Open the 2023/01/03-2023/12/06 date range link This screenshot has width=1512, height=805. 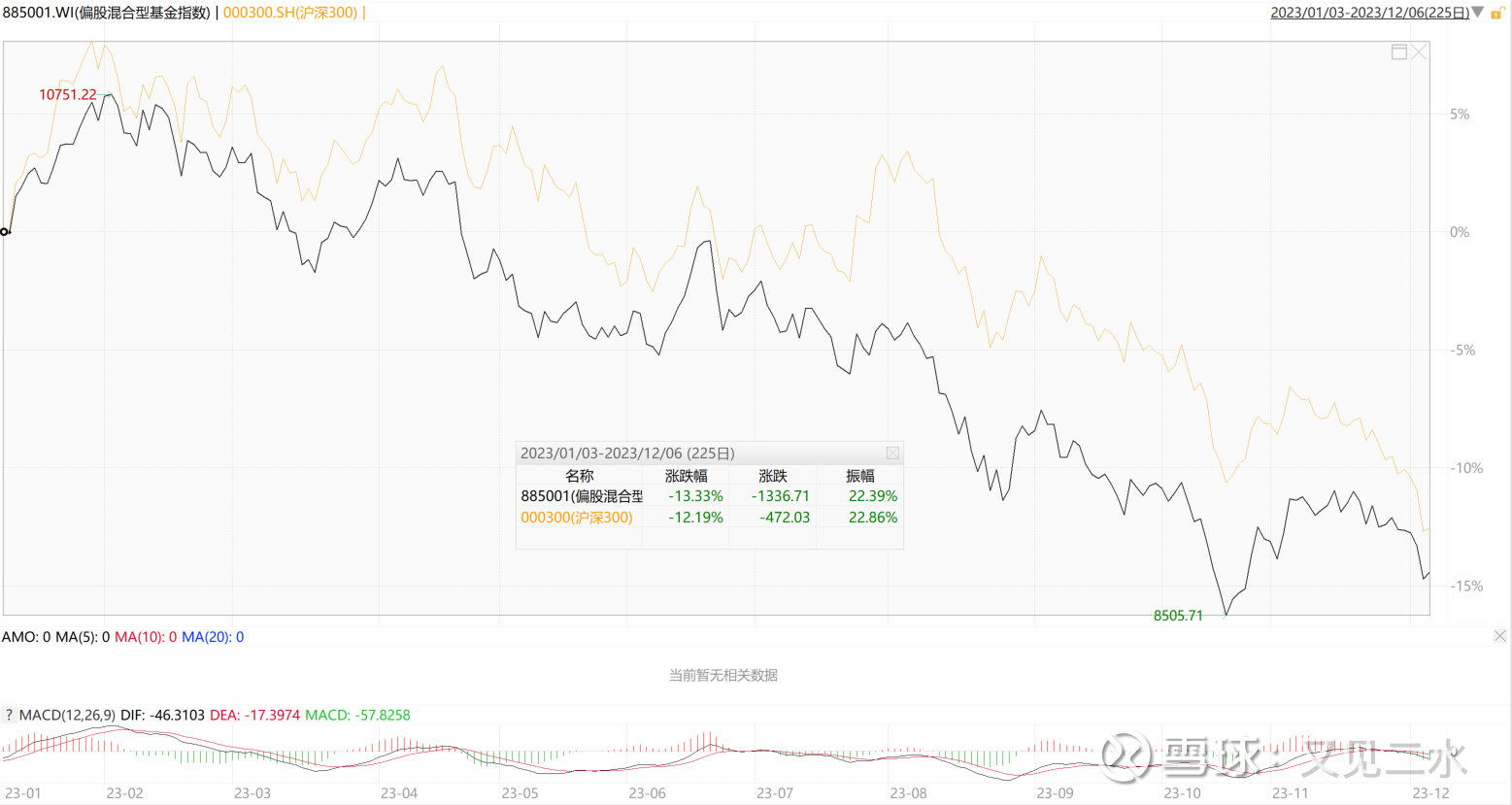(1369, 13)
